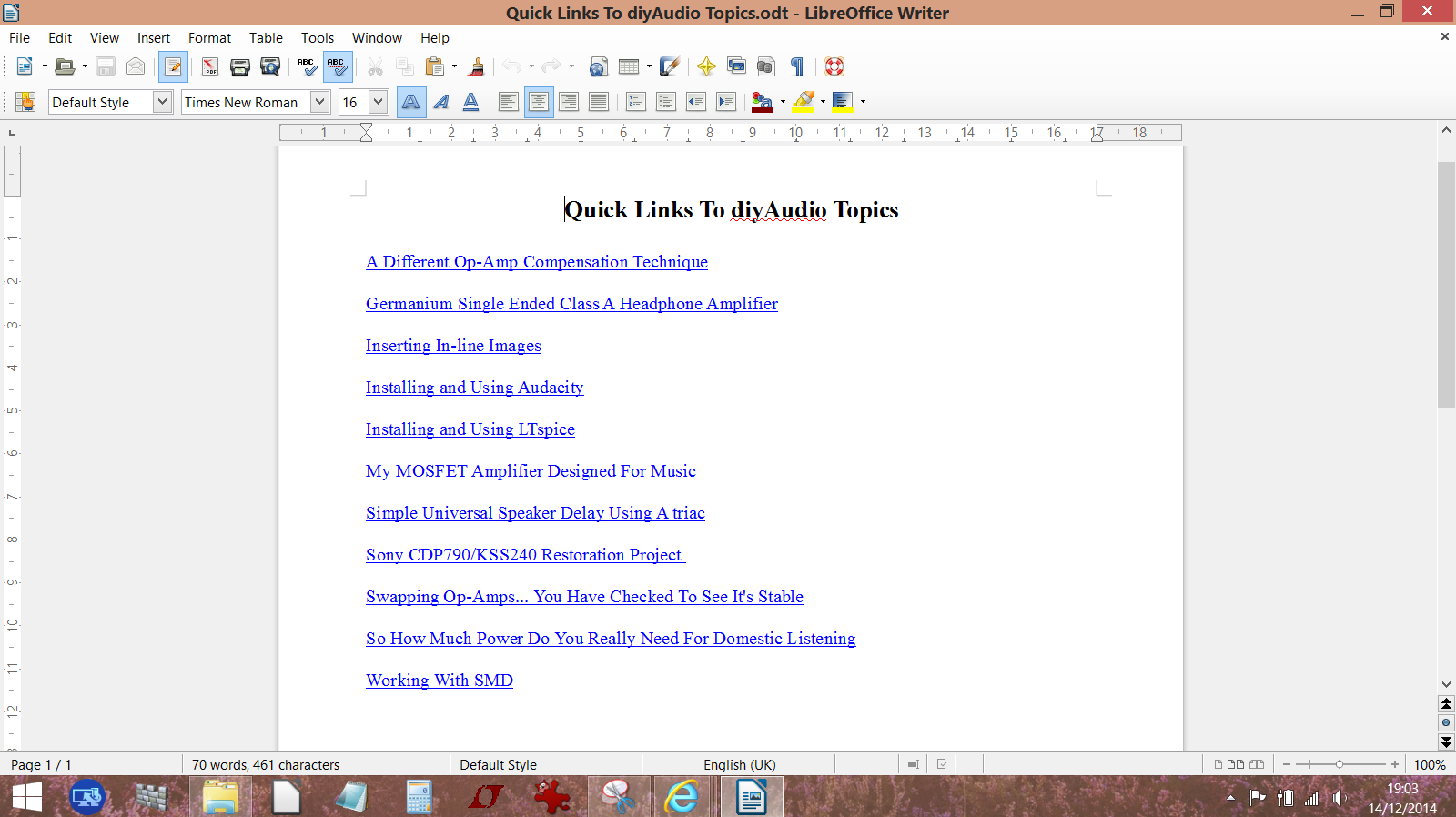
Task: Click the LibreOffice Help lifebuoy icon
Action: pyautogui.click(x=834, y=66)
